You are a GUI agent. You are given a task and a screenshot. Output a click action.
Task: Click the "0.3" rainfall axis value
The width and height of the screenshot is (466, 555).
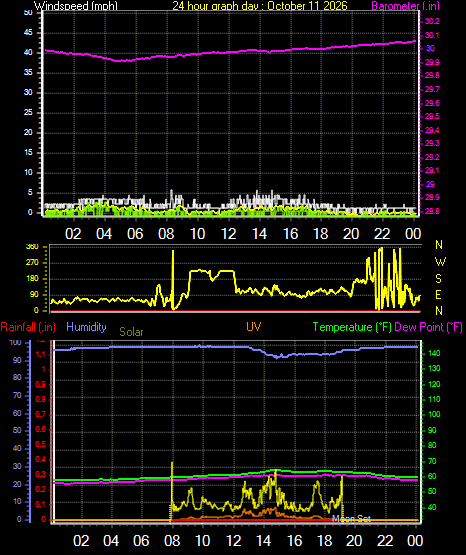click(40, 475)
